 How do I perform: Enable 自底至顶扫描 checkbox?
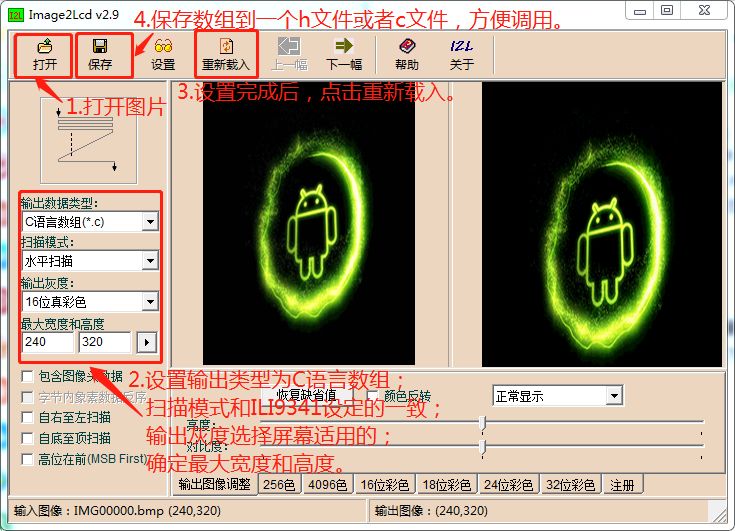tap(27, 438)
